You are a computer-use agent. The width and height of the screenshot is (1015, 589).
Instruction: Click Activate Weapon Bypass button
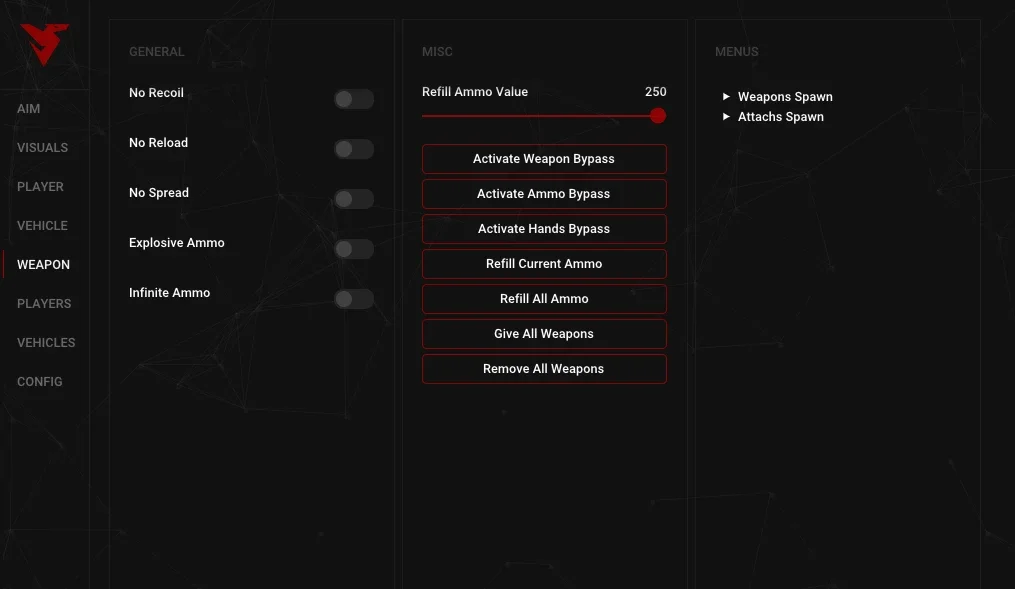coord(544,159)
